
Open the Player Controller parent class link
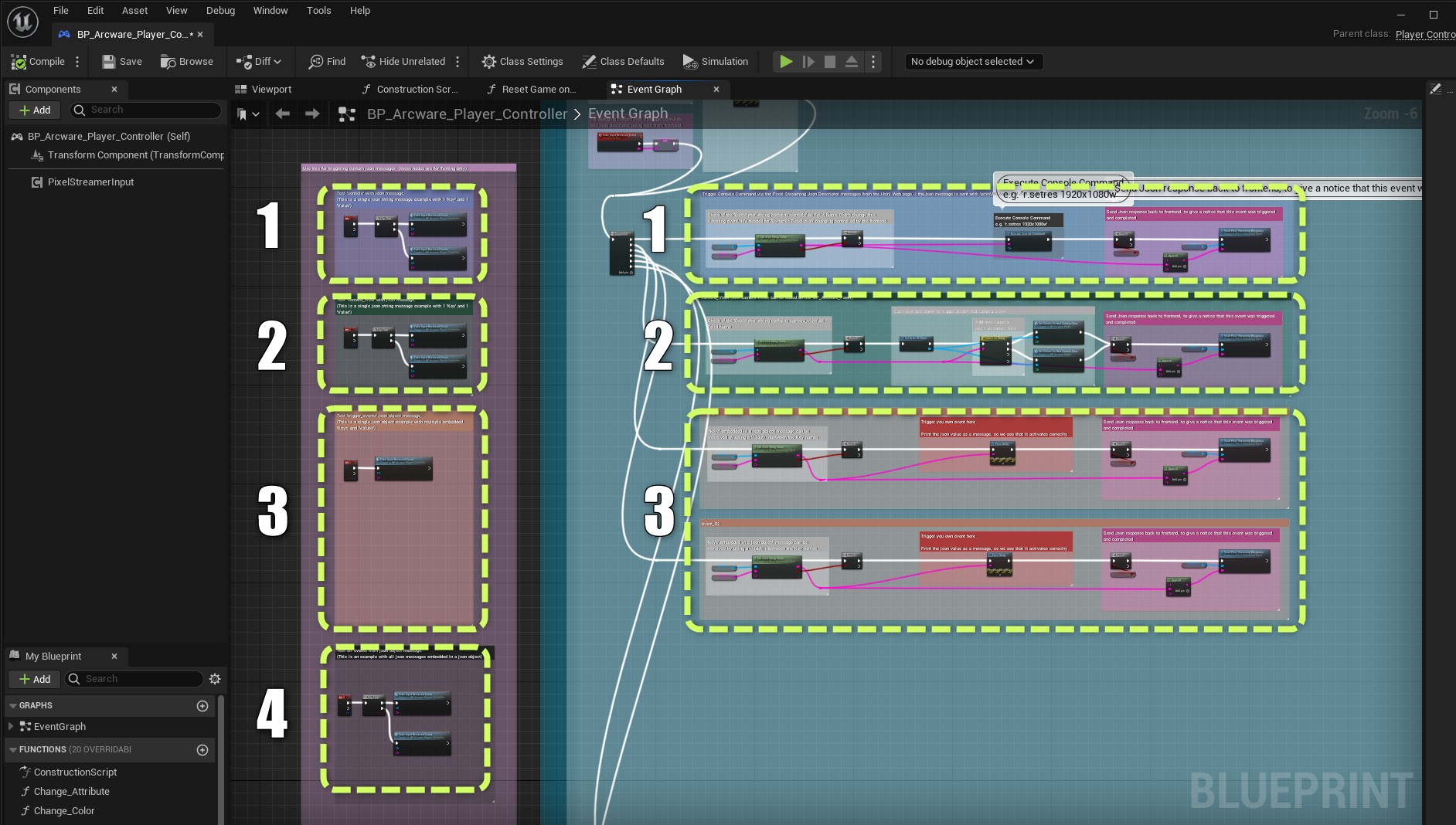[x=1425, y=34]
